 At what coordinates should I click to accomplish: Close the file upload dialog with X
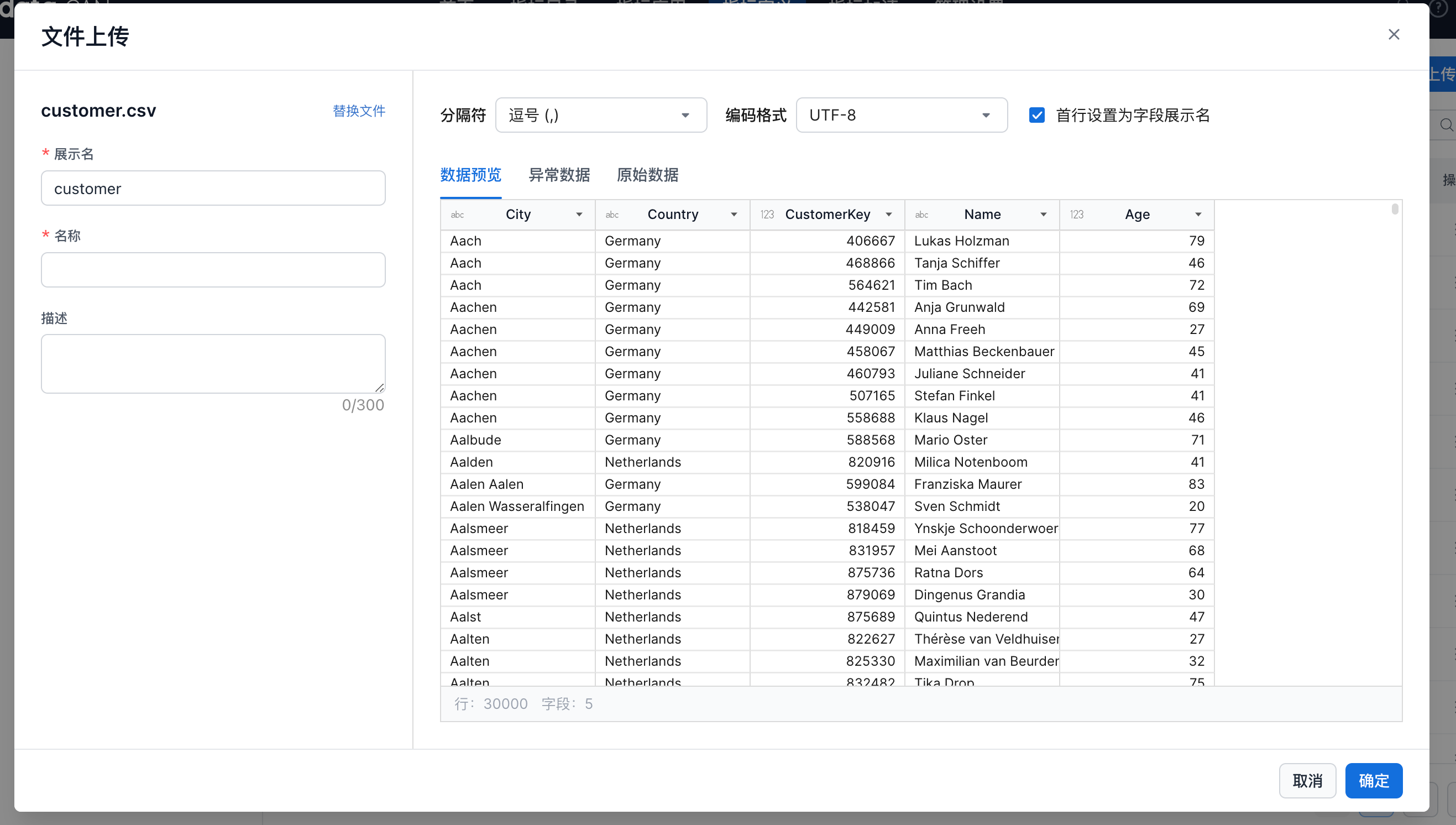(x=1394, y=35)
